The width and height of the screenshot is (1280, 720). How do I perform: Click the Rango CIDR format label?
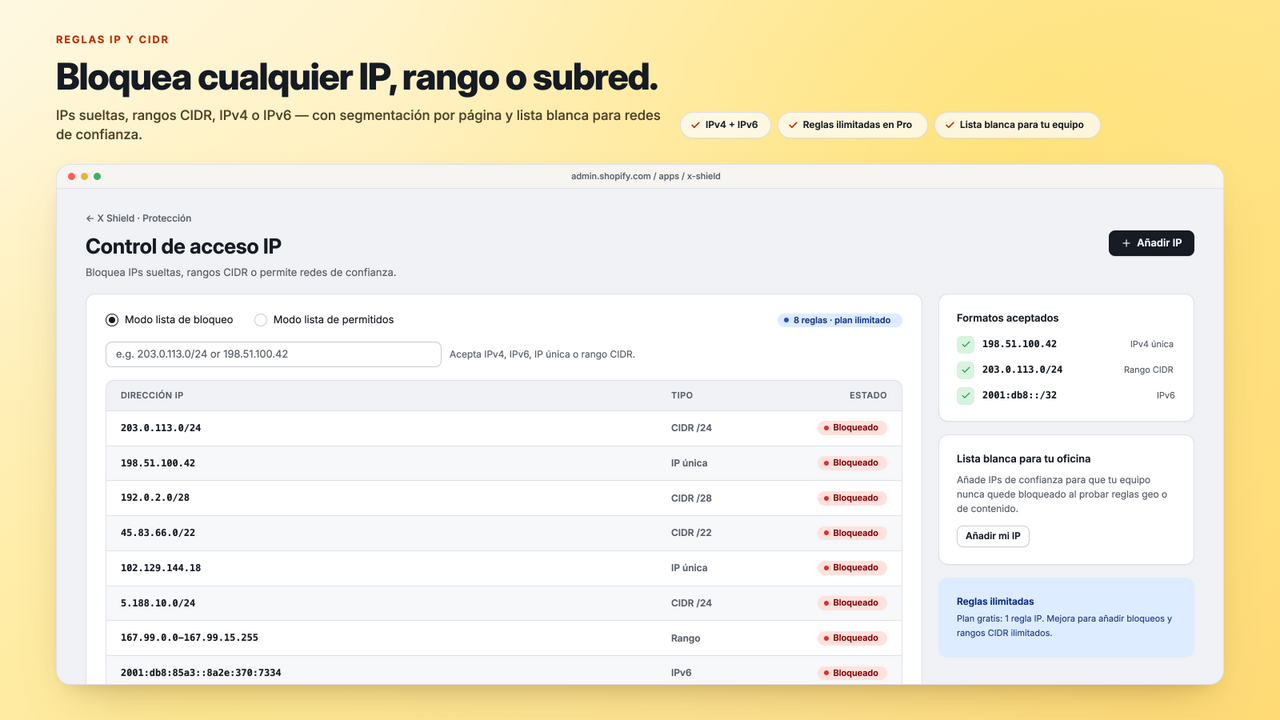point(1149,370)
